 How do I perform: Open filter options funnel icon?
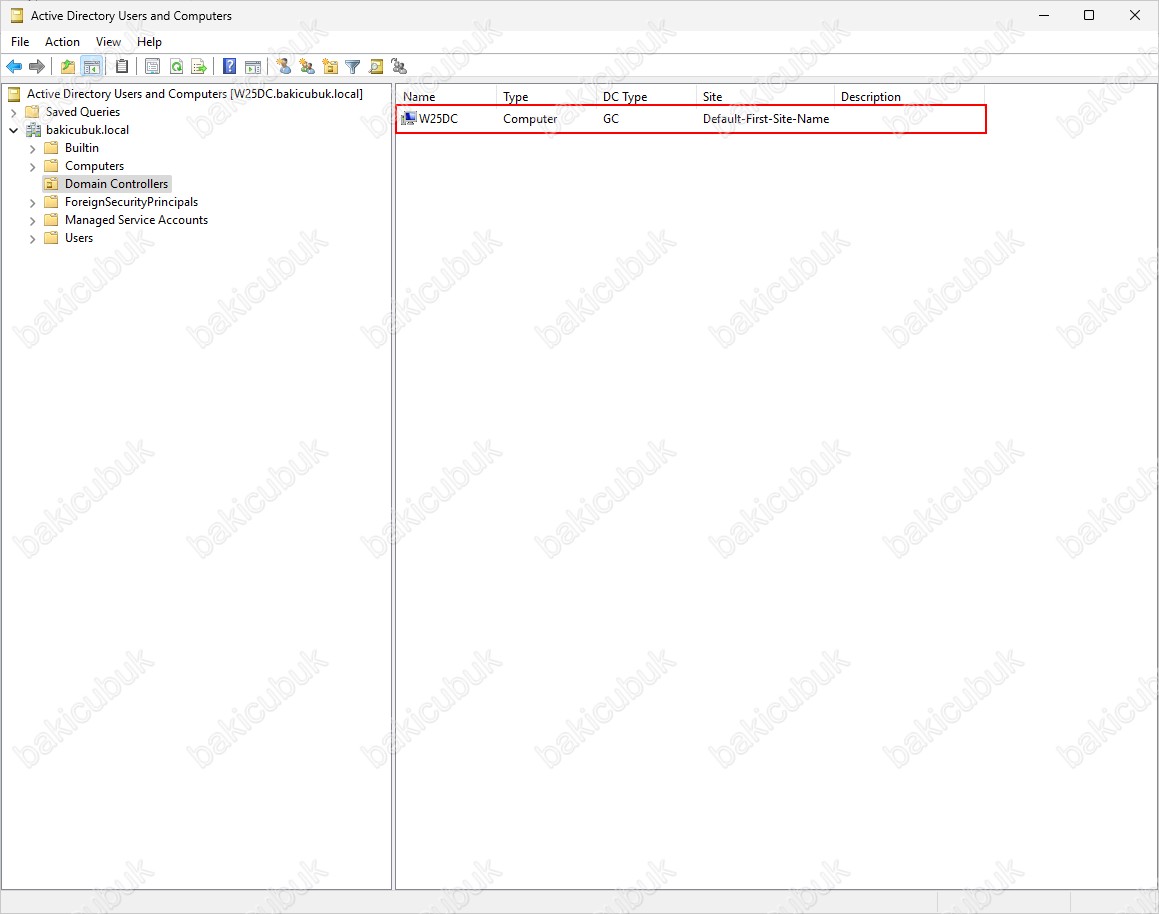coord(353,66)
